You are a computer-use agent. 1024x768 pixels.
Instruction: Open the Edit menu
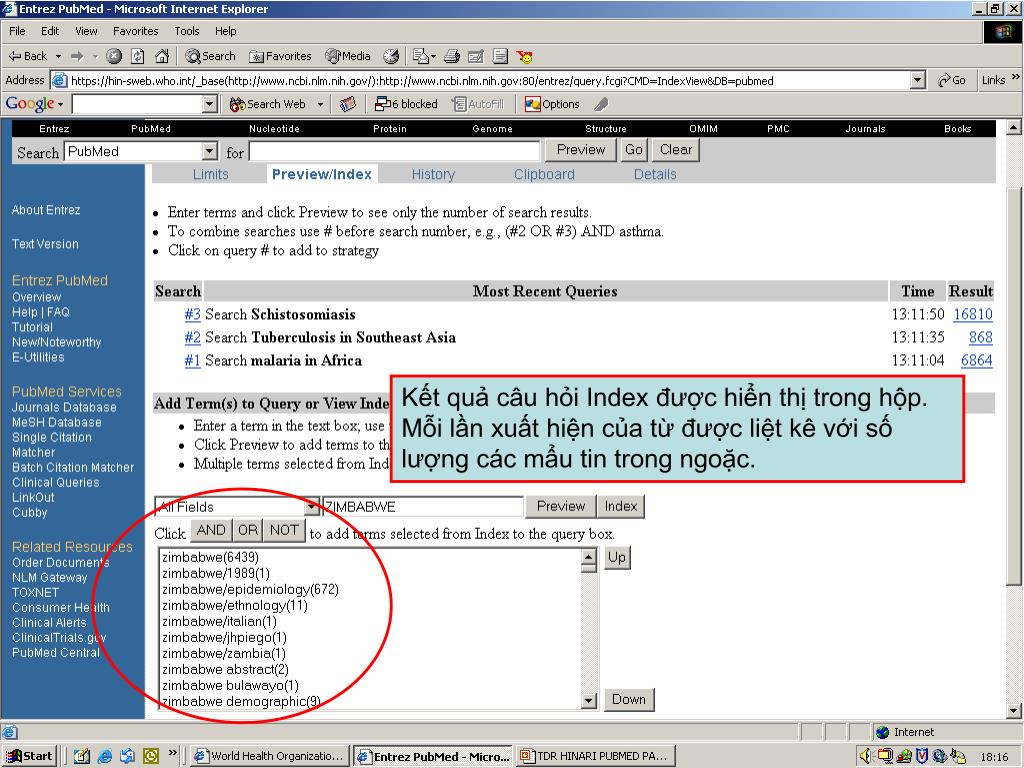[x=50, y=31]
